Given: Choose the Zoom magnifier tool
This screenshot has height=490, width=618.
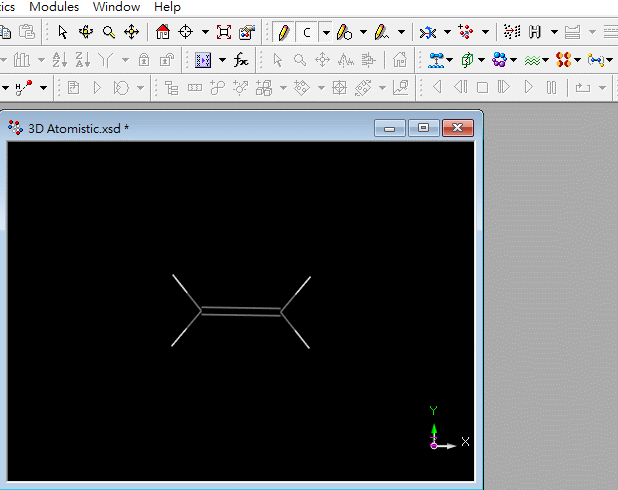Looking at the screenshot, I should (109, 32).
